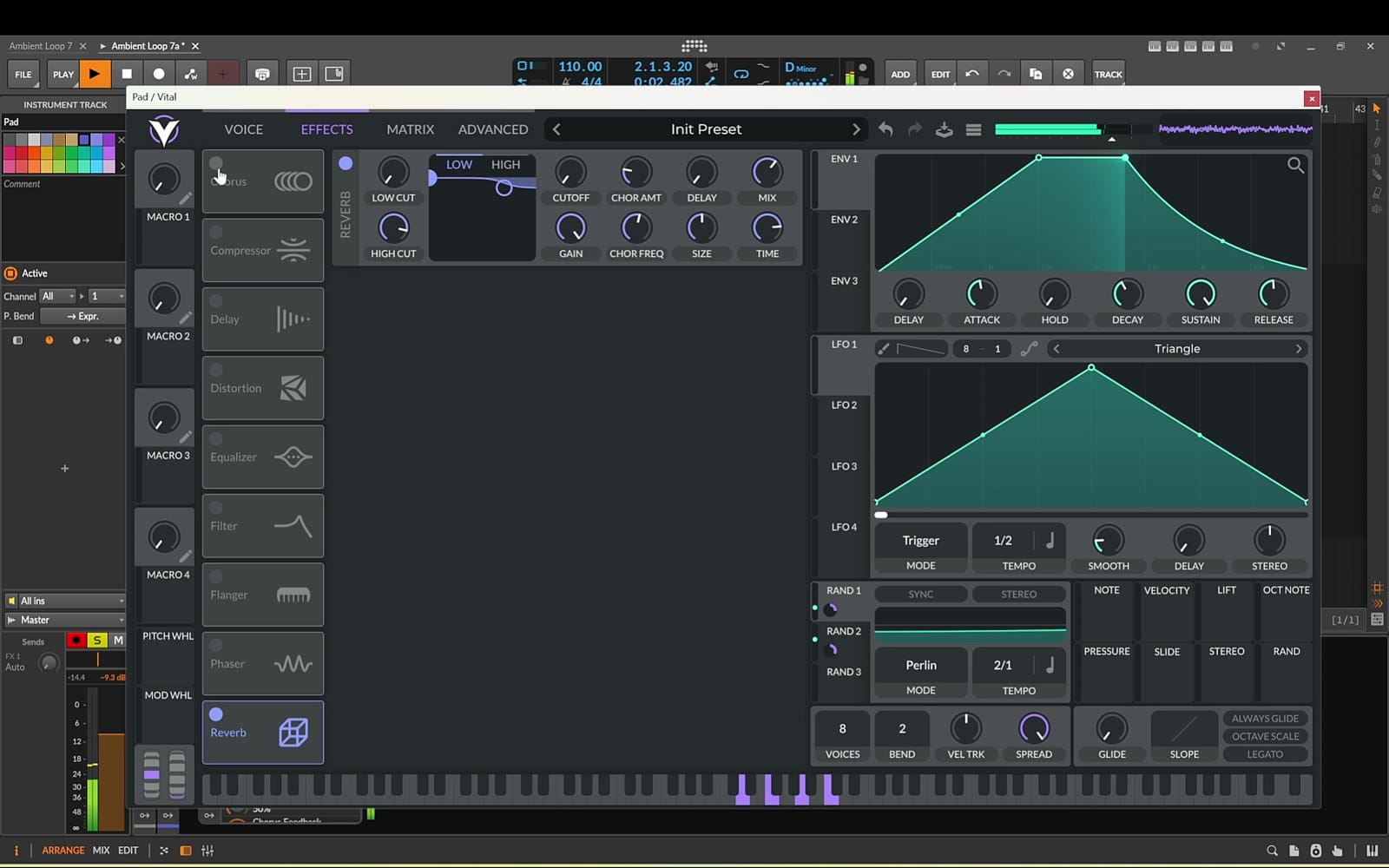Disable the Reverb effect toggle

pos(216,714)
